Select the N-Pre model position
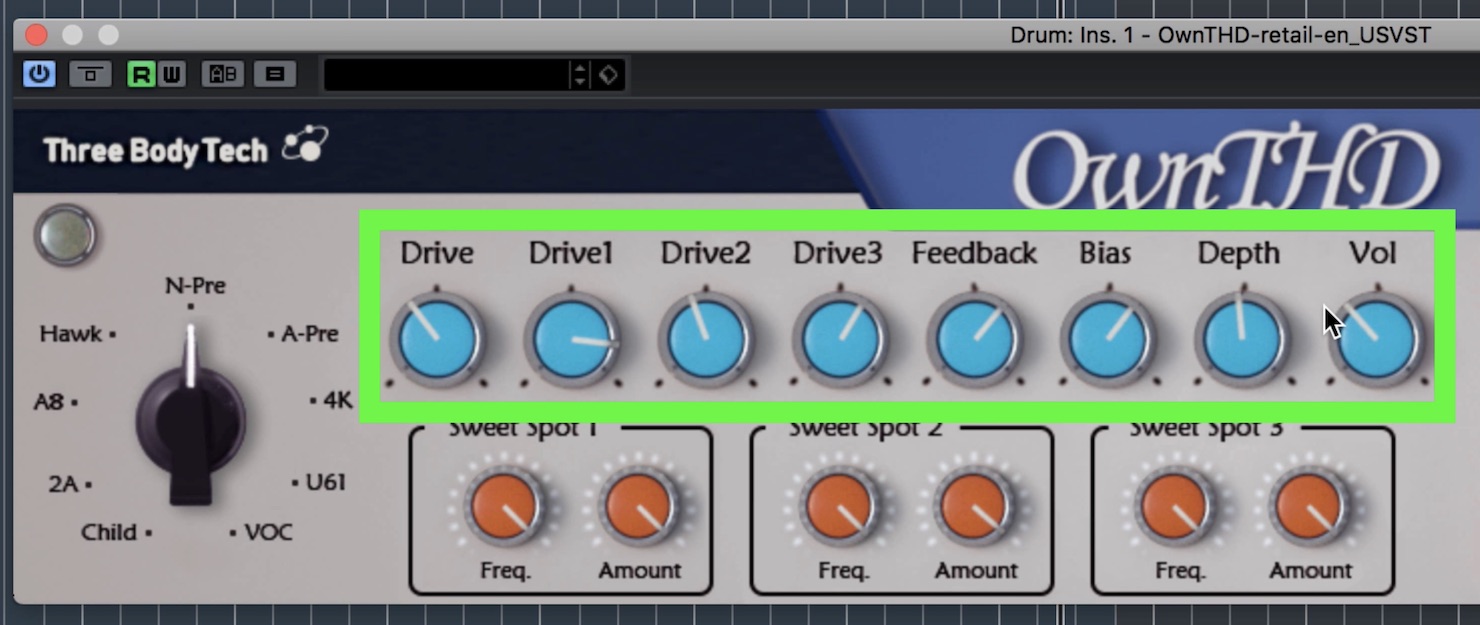Screen dimensions: 1480x625 [195, 287]
